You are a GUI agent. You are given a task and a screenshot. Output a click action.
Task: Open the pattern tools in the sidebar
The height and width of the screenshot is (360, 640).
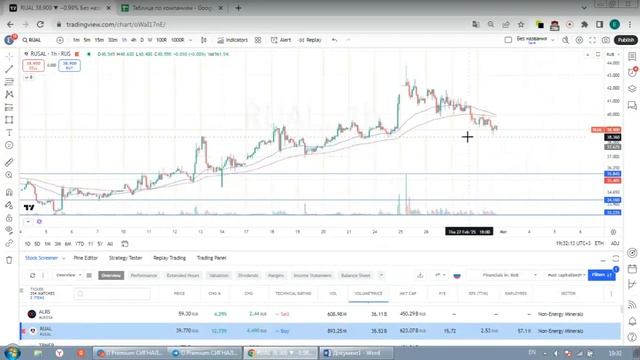pyautogui.click(x=9, y=94)
